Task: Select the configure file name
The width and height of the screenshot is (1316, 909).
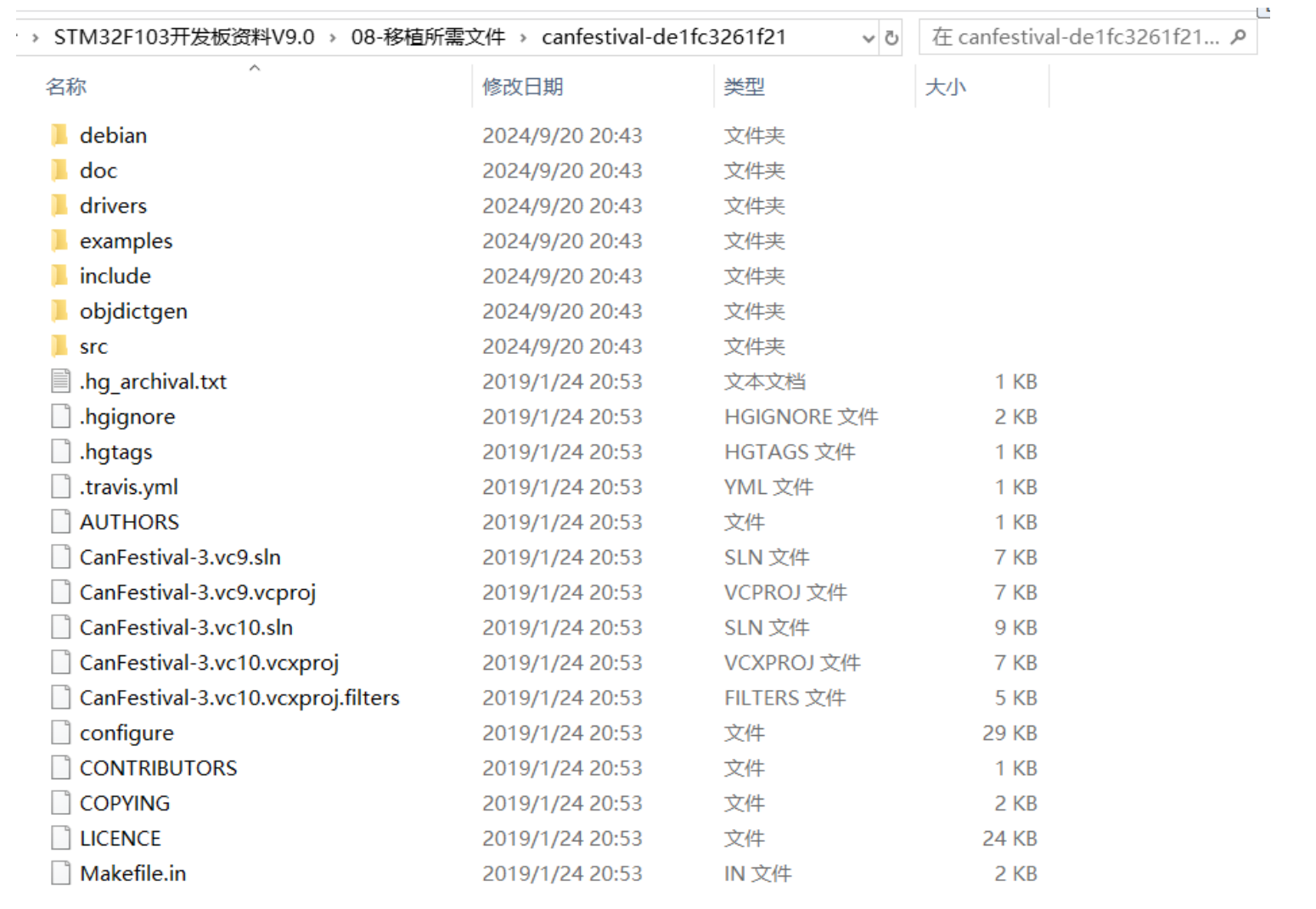Action: coord(127,734)
